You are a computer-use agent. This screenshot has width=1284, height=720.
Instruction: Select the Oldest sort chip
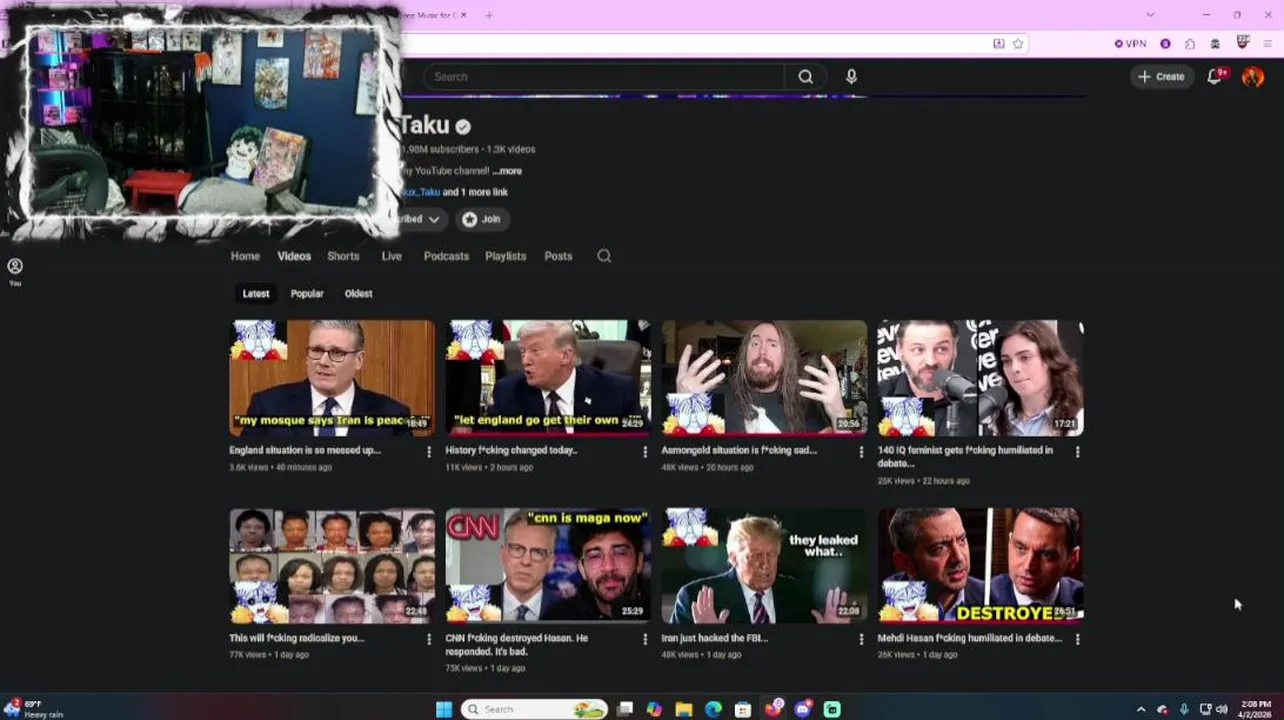click(x=358, y=294)
